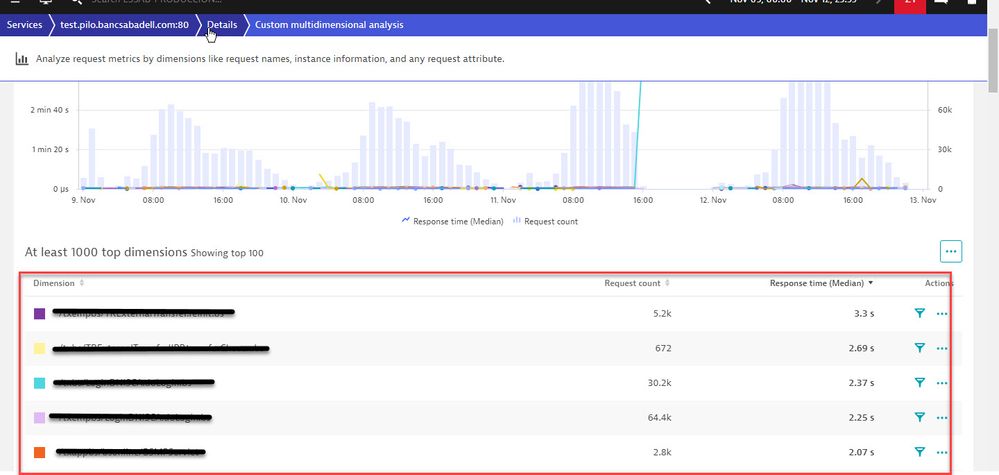The image size is (999, 475).
Task: Click the '30k' right axis label
Action: (944, 150)
